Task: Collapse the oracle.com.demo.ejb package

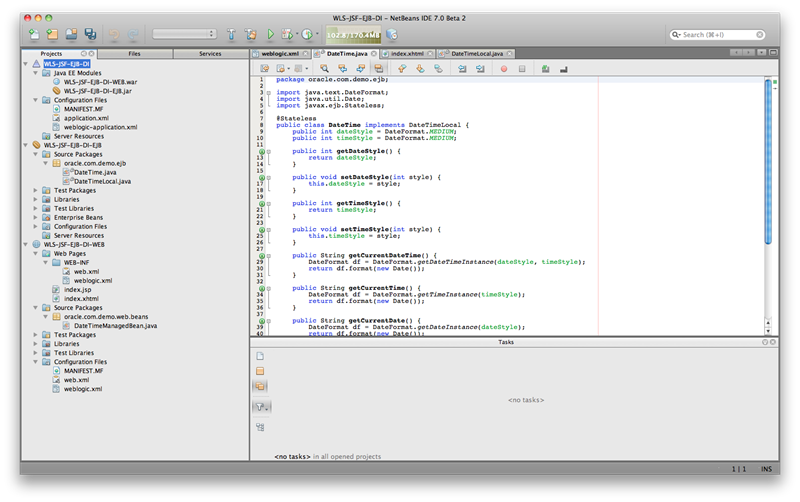Action: tap(45, 163)
